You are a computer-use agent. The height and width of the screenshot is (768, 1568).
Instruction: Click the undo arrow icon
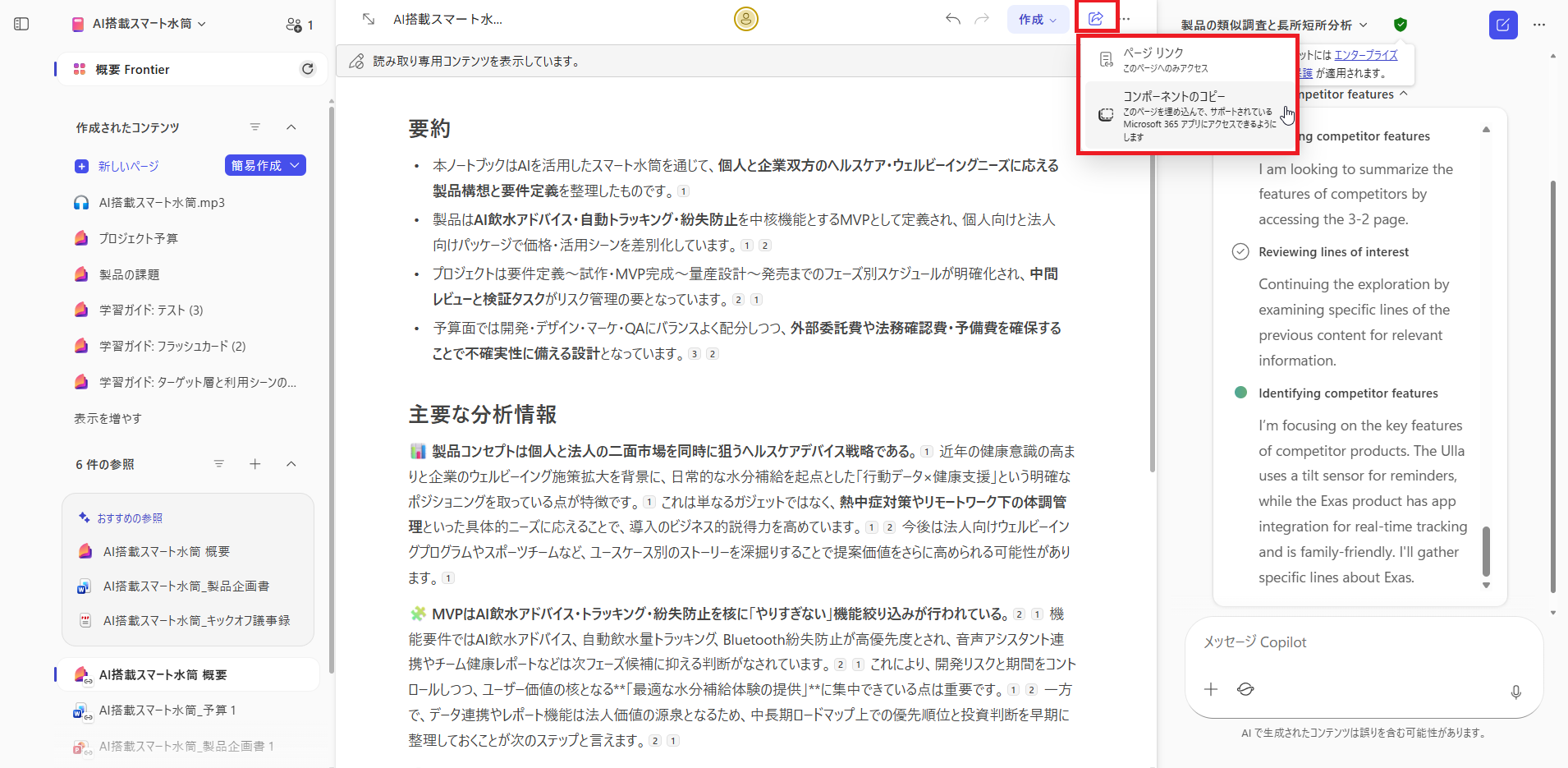click(x=952, y=18)
